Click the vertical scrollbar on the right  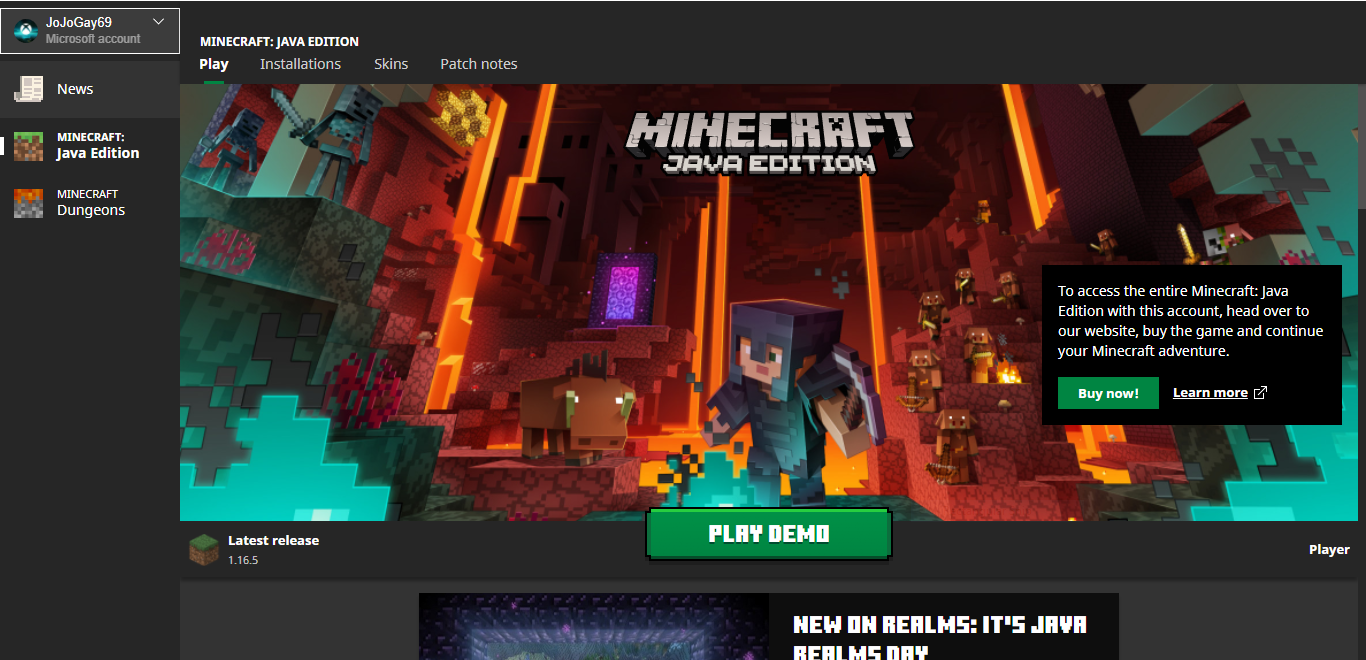[1361, 147]
